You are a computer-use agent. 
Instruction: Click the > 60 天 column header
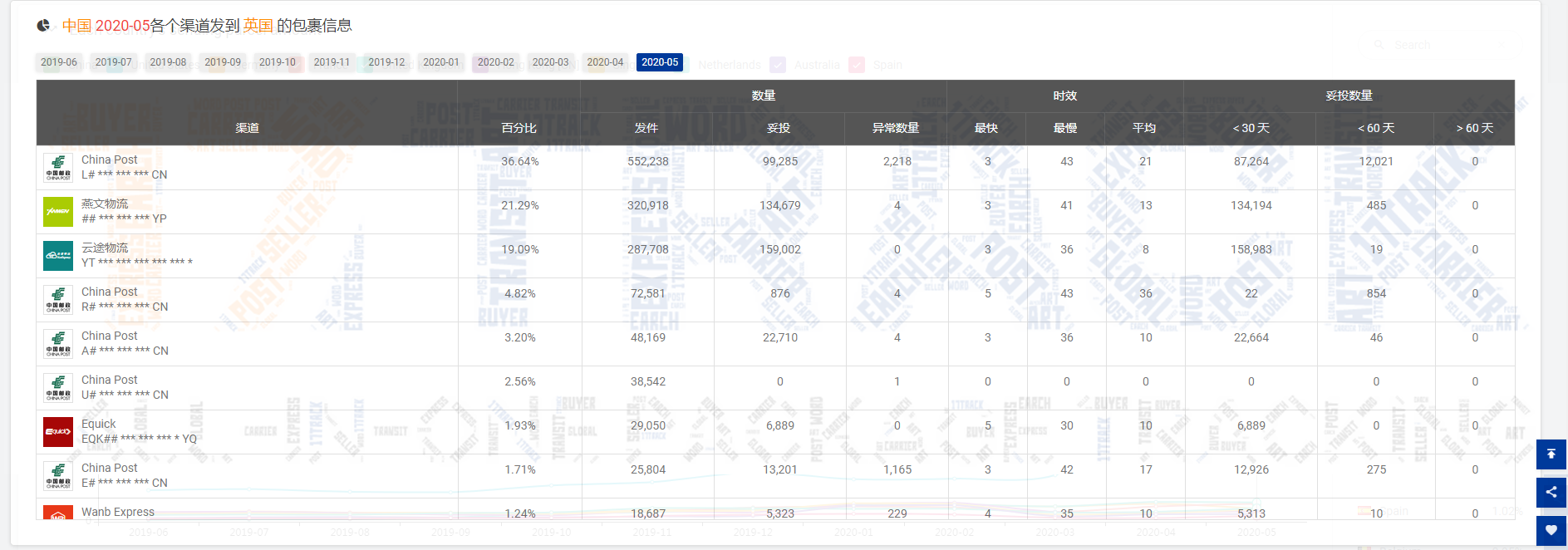[x=1475, y=128]
